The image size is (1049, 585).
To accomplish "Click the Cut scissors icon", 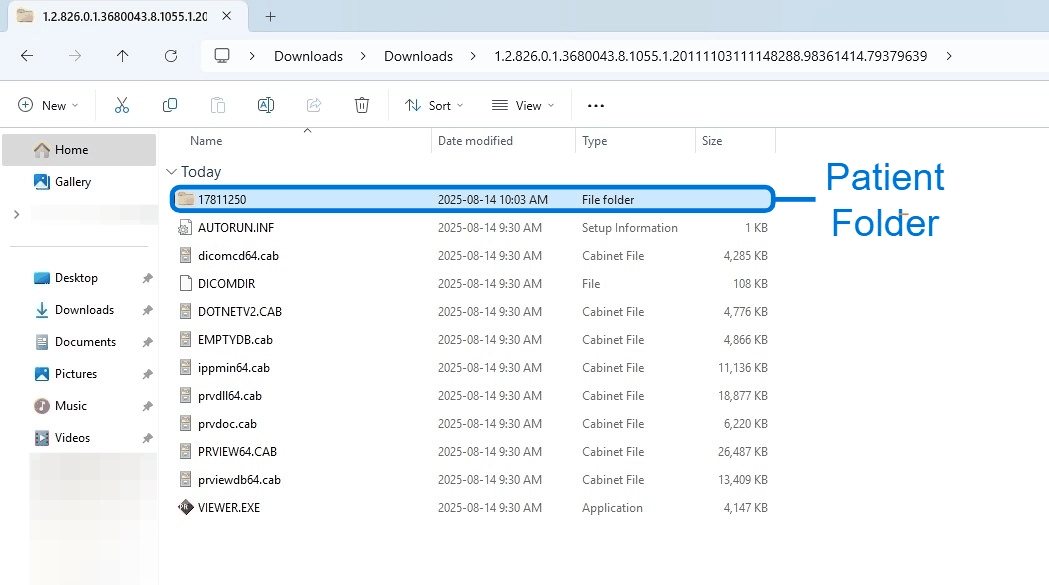I will pos(122,105).
